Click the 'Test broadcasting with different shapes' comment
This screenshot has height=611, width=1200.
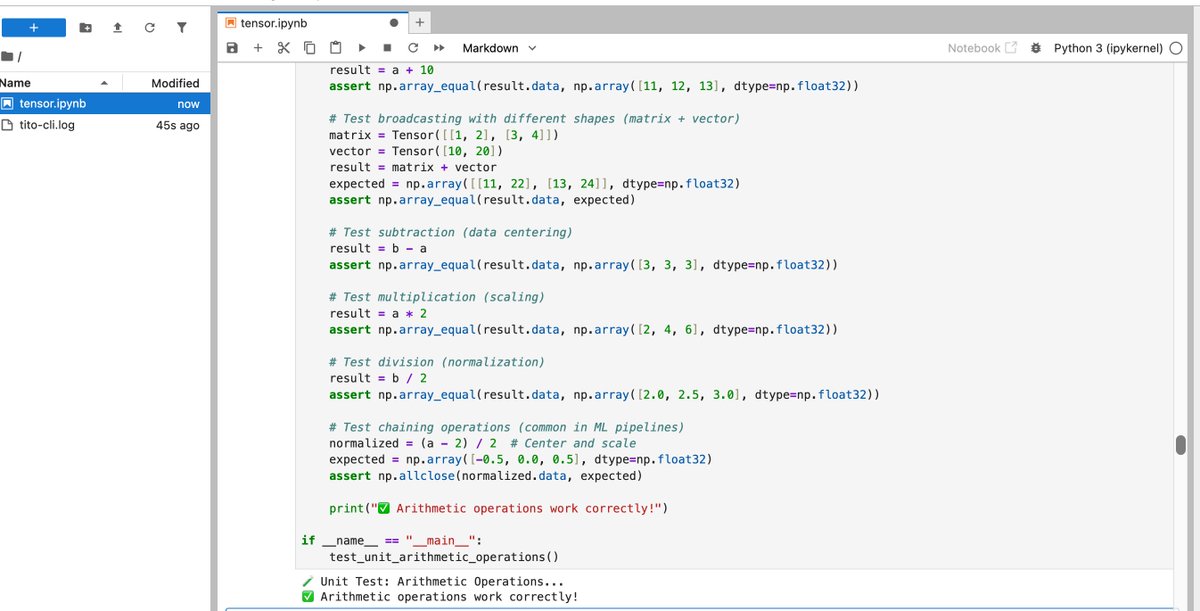(535, 118)
